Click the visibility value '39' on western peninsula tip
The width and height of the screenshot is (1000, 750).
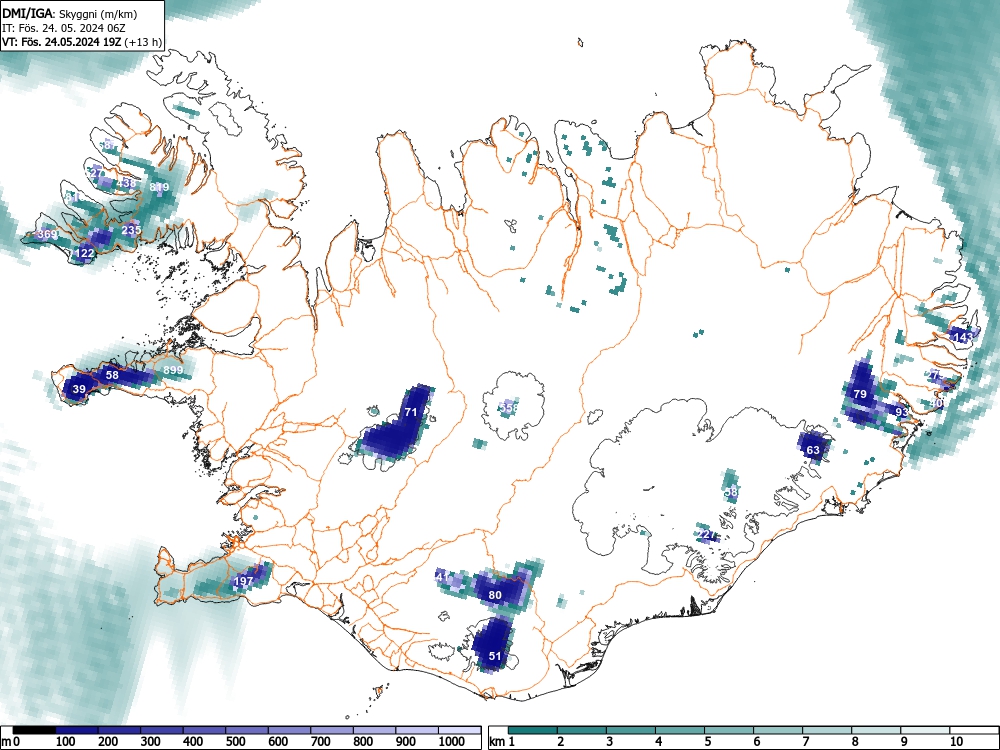tap(79, 389)
